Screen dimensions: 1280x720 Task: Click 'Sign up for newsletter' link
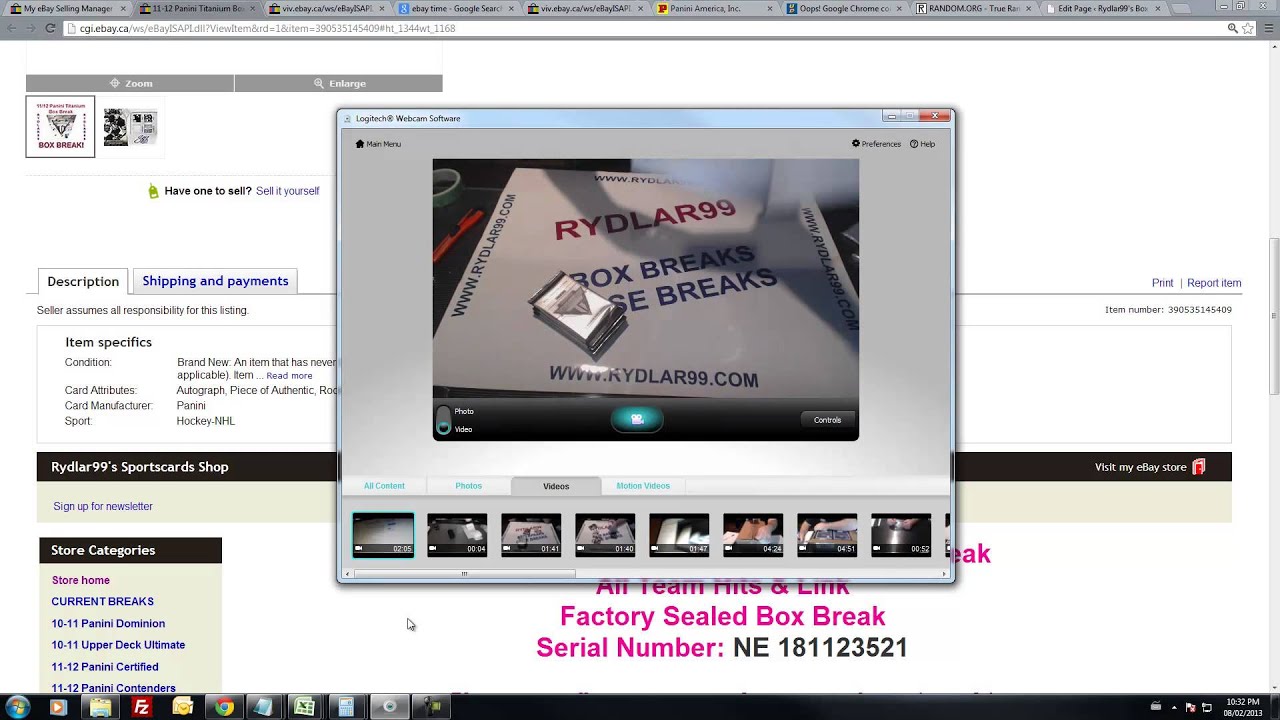pos(103,506)
